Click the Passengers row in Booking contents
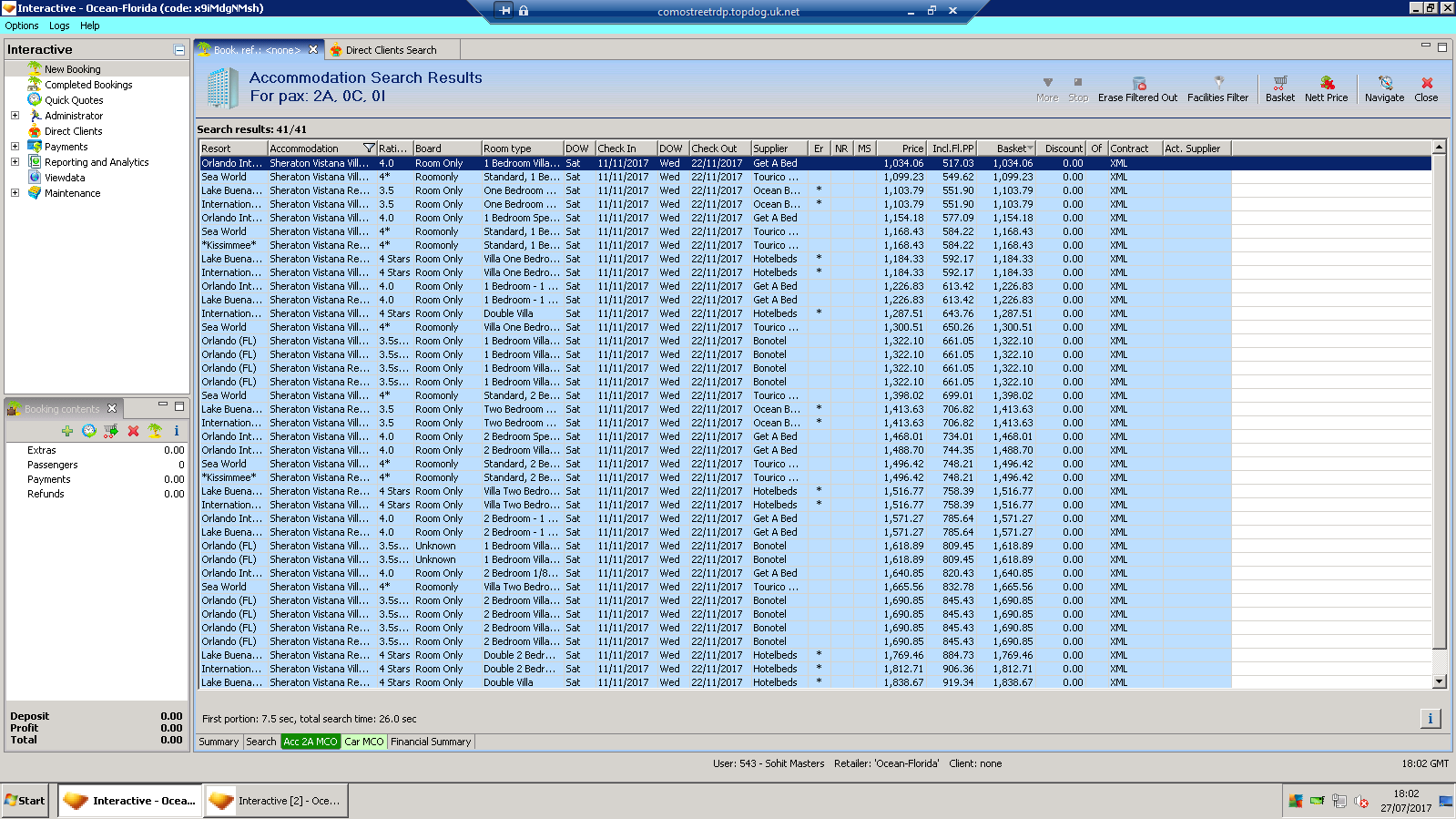 click(x=97, y=465)
